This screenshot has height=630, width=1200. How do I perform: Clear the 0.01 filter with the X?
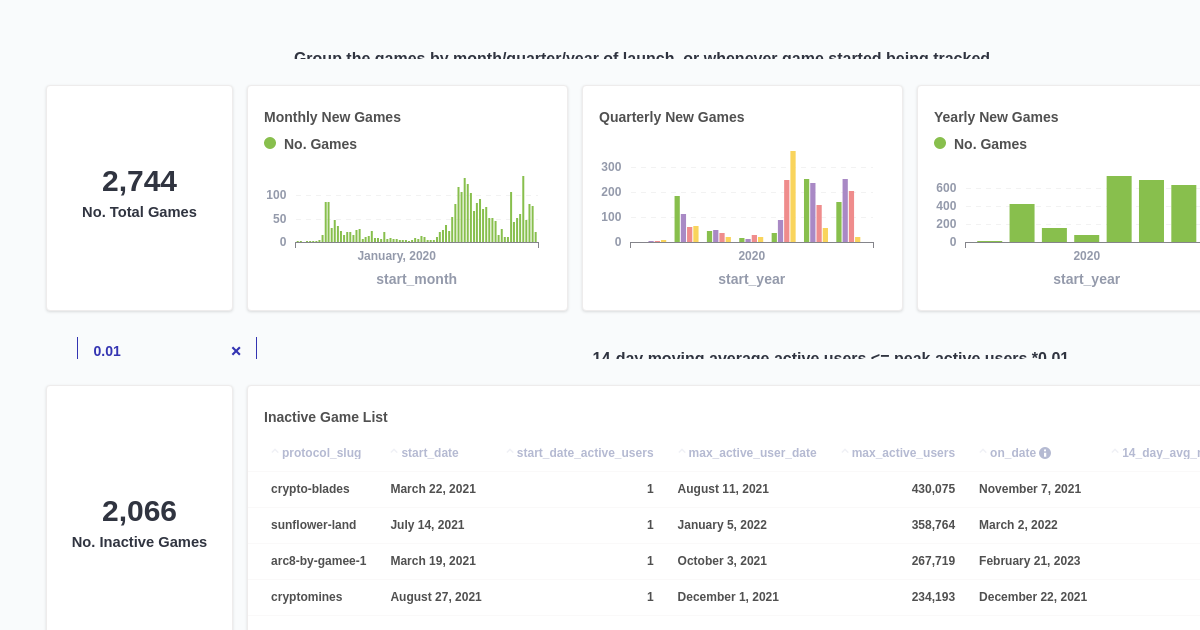pos(236,351)
